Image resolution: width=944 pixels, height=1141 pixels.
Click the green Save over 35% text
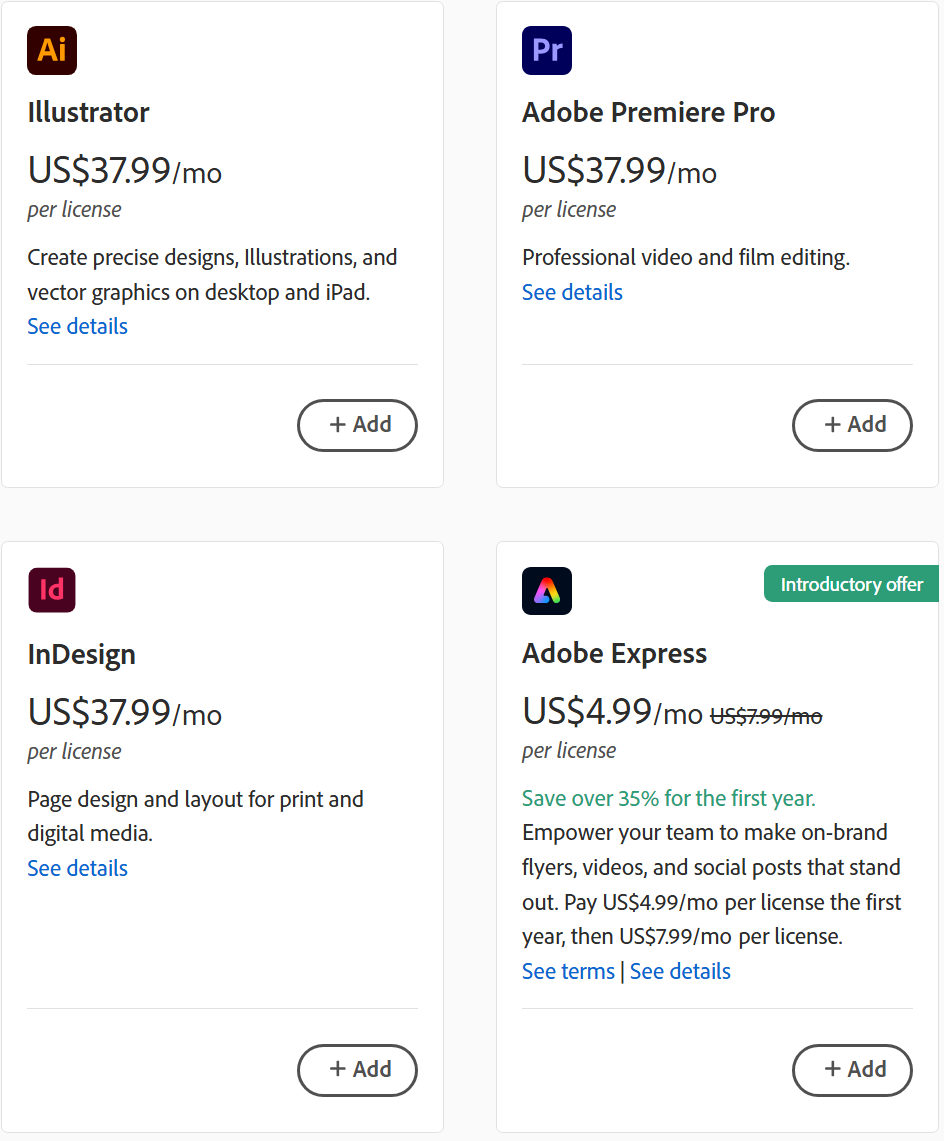pyautogui.click(x=669, y=798)
